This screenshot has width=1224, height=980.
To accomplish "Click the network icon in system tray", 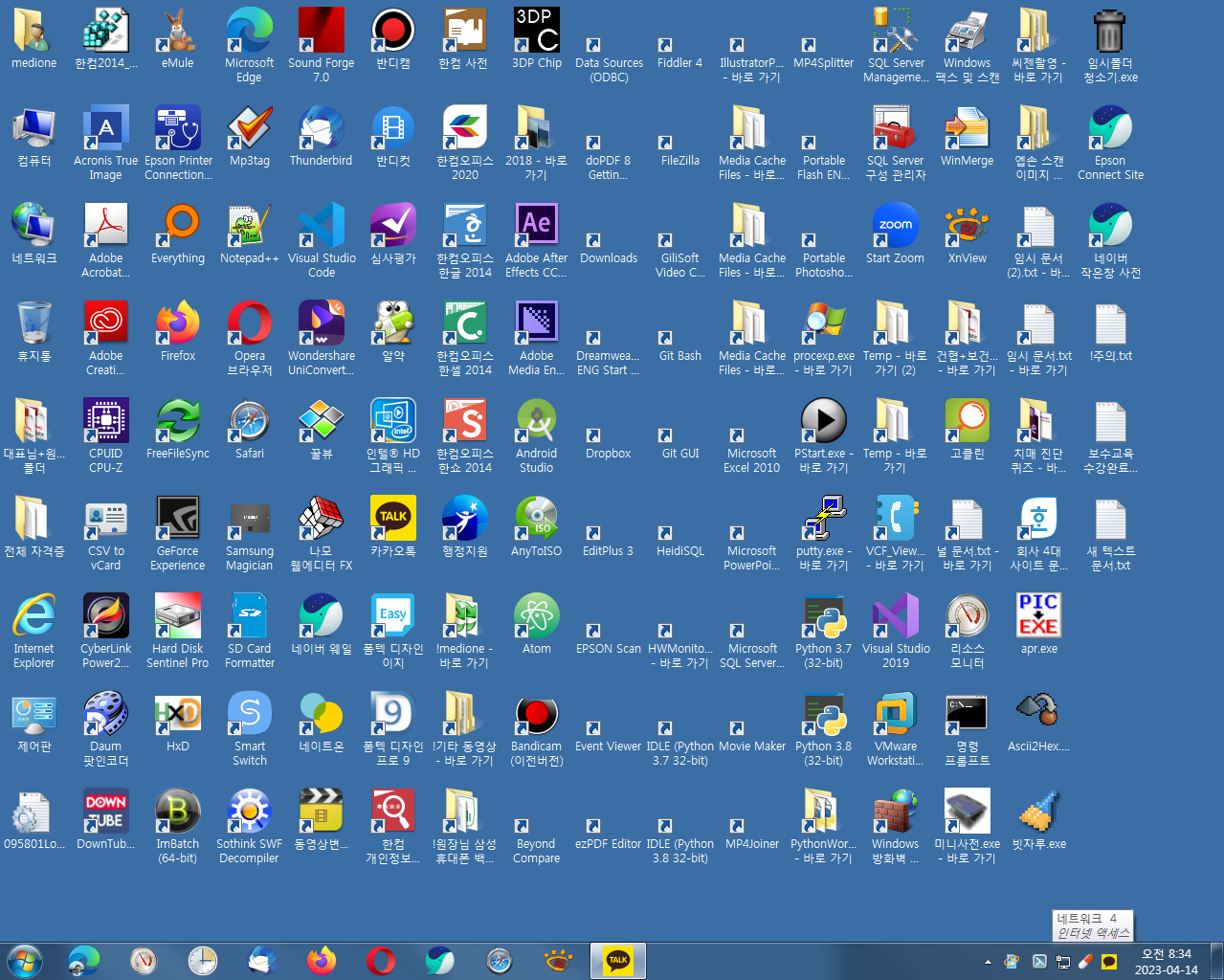I will pyautogui.click(x=1062, y=961).
